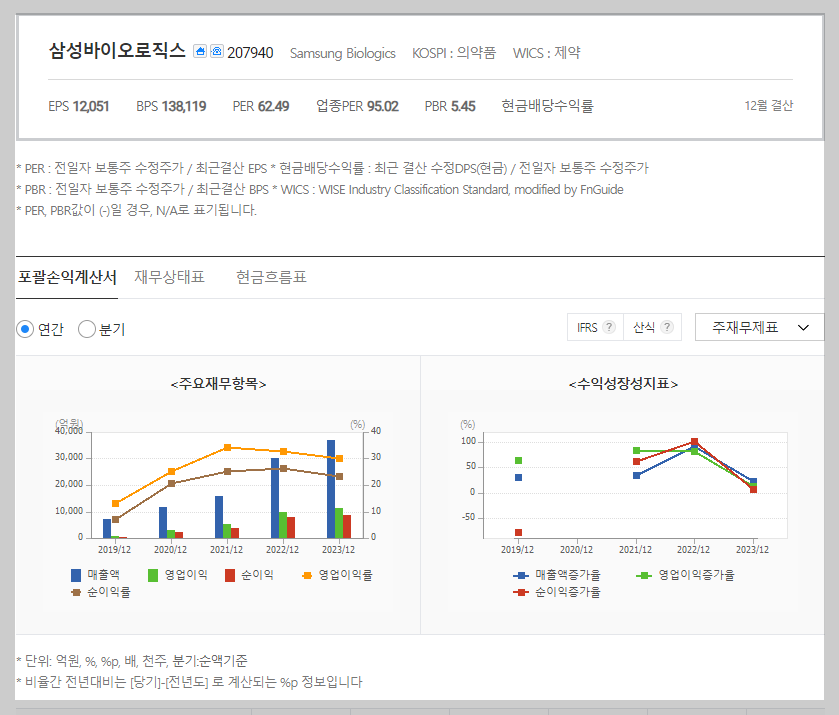Toggle 영업이익률 legend orange marker

coord(307,575)
